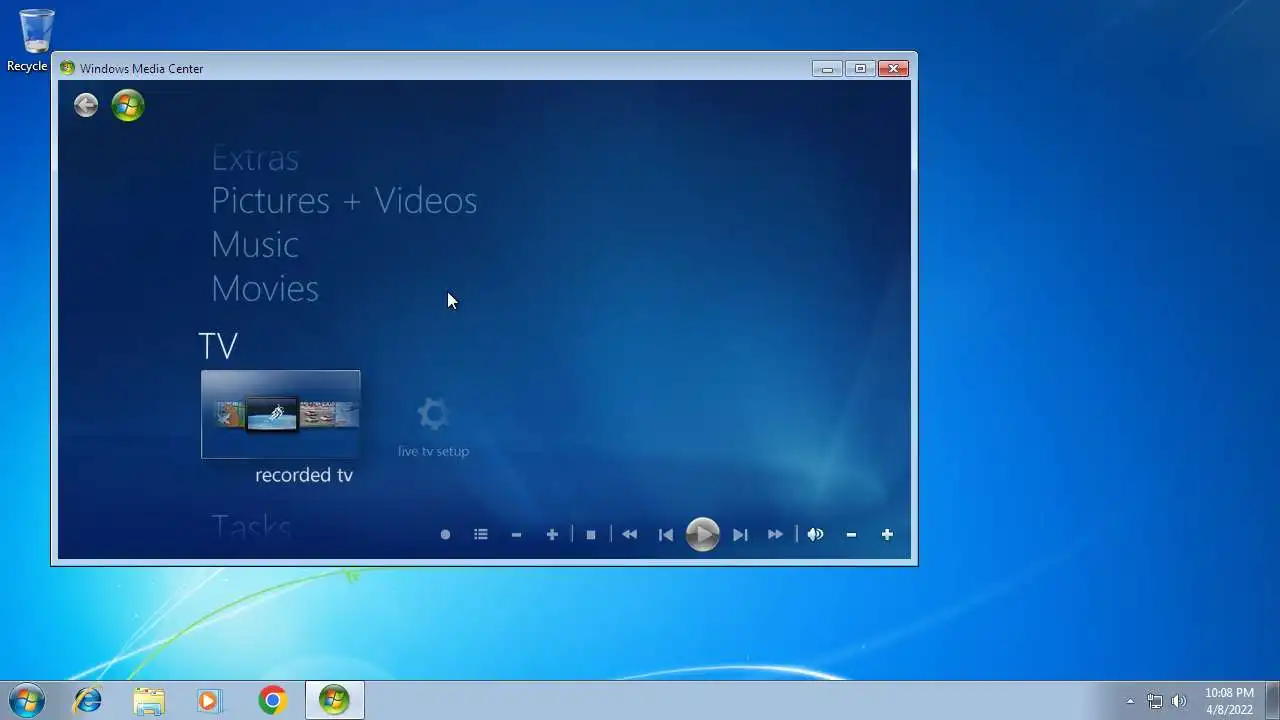Click the 'recorded tv' label
The height and width of the screenshot is (720, 1280).
pos(304,475)
